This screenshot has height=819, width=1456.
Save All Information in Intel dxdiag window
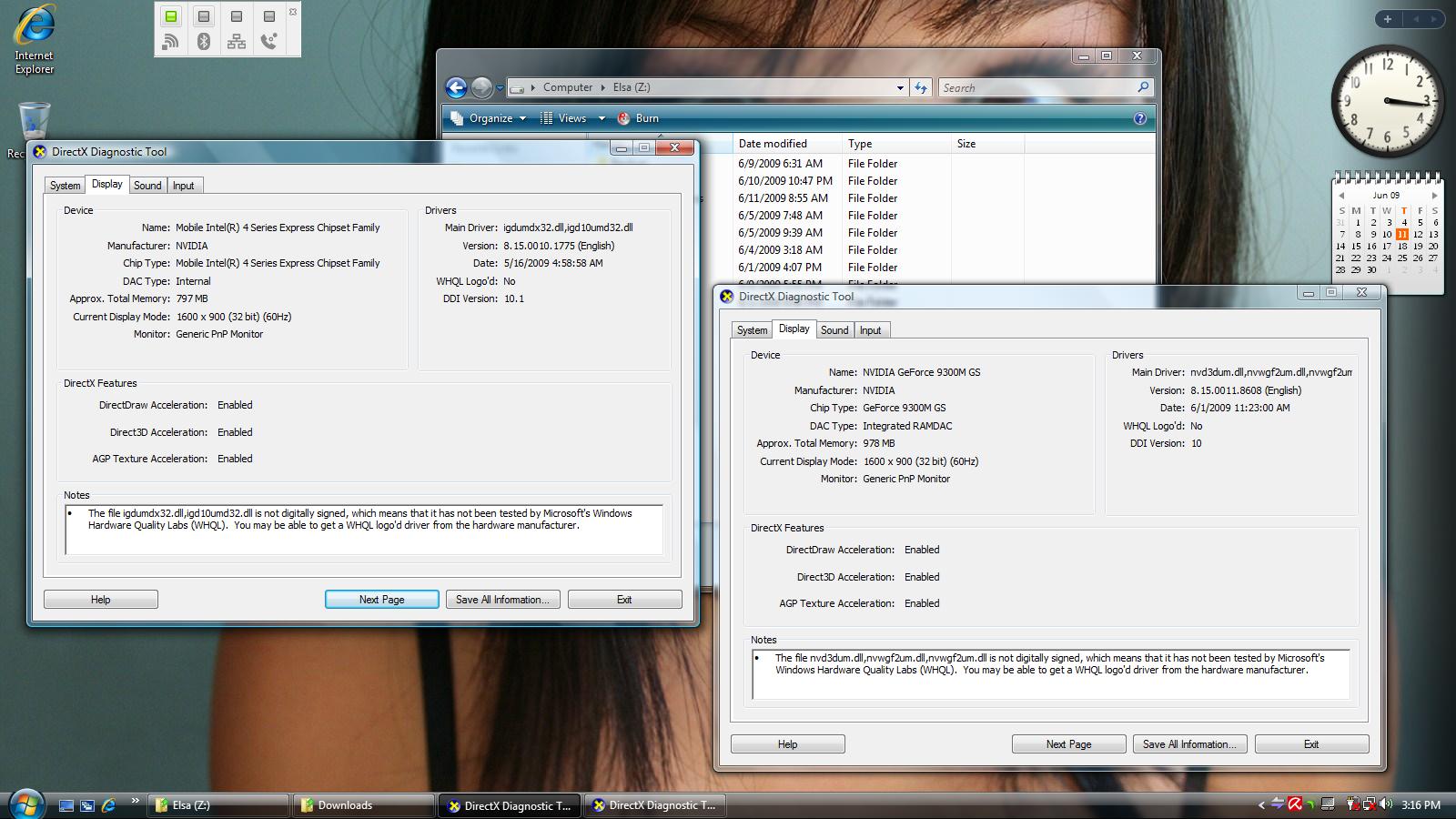coord(502,600)
